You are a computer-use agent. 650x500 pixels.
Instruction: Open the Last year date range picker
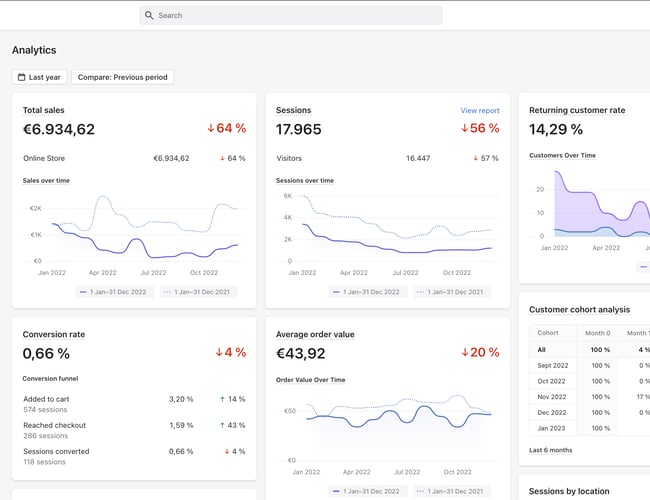click(x=39, y=77)
